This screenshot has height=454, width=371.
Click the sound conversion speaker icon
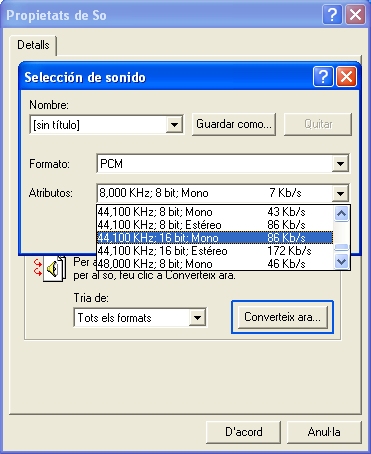tap(53, 269)
